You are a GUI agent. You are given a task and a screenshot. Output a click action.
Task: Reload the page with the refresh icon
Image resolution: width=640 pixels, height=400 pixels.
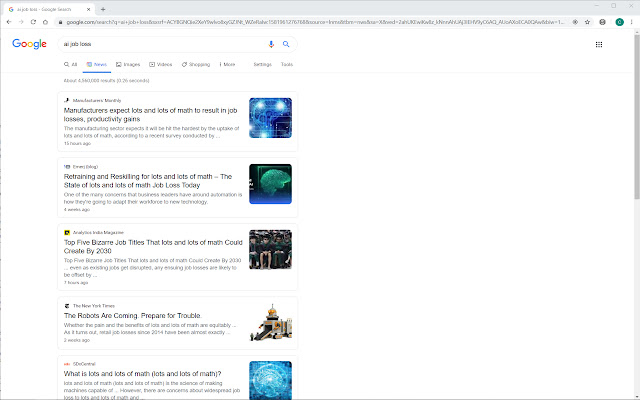[31, 20]
